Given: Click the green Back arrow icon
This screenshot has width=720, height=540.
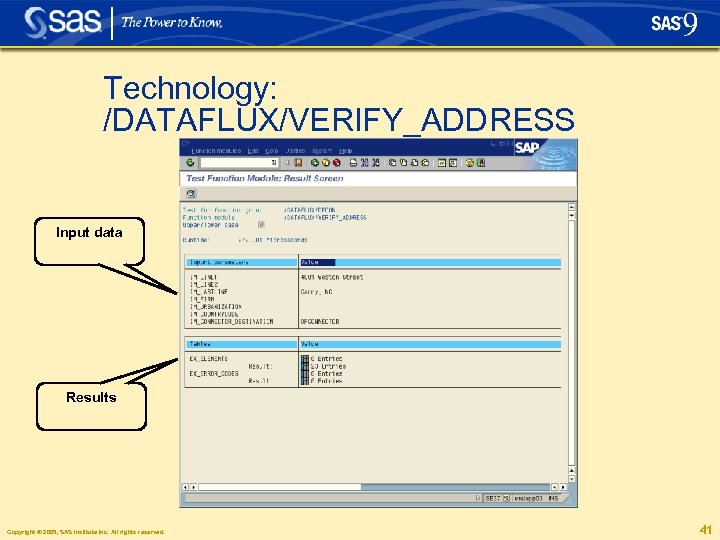Looking at the screenshot, I should pos(315,163).
